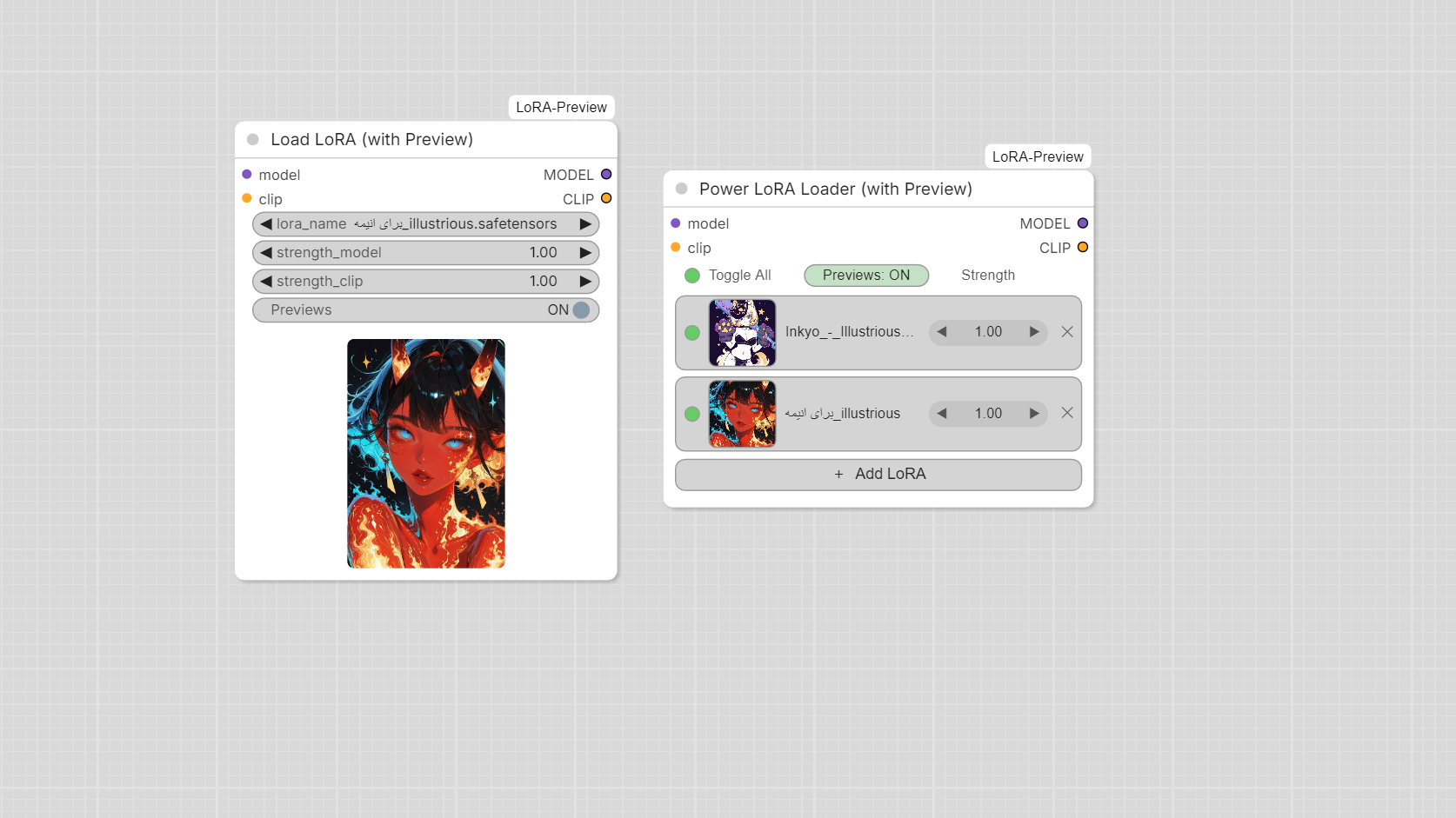Image resolution: width=1456 pixels, height=818 pixels.
Task: Increase strength_model with the right arrow
Action: [x=585, y=253]
